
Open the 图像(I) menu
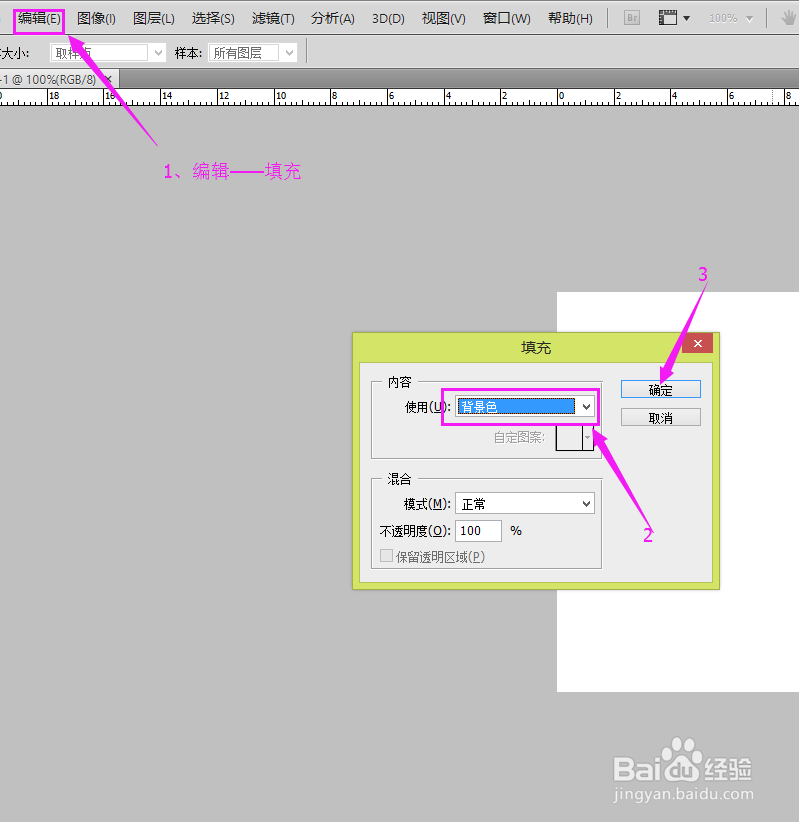96,19
